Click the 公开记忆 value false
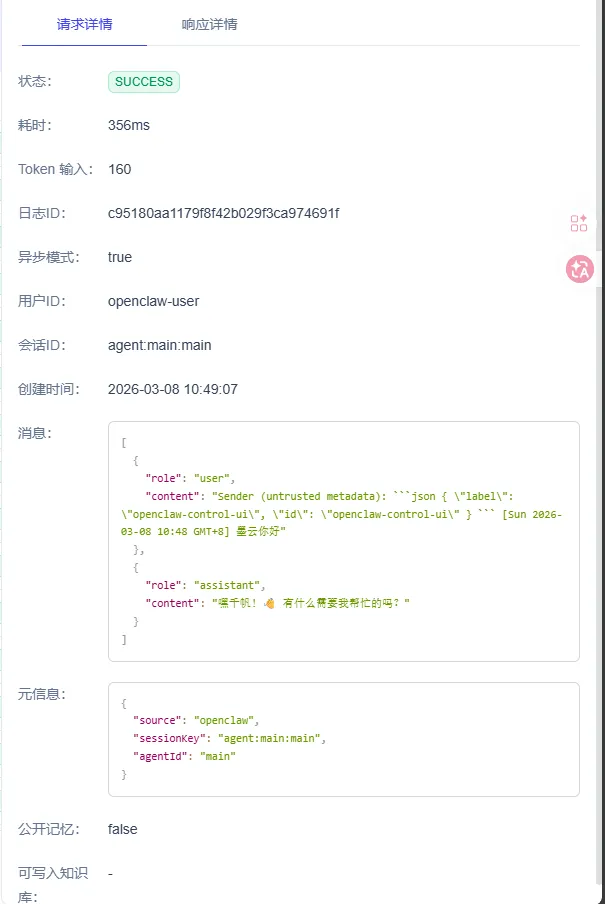The height and width of the screenshot is (904, 605). tap(122, 829)
